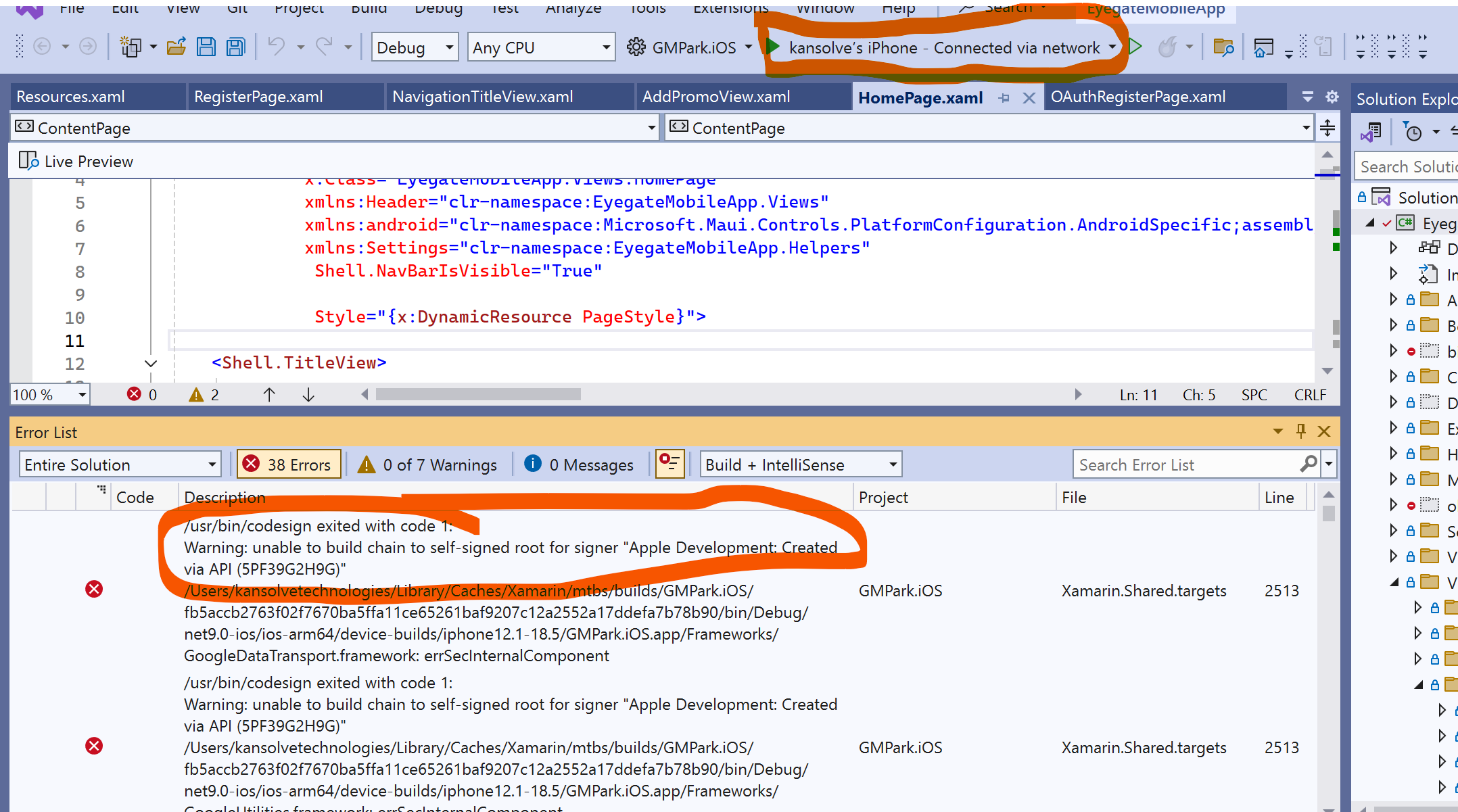Click the New Project icon in toolbar
The image size is (1458, 812).
click(x=130, y=47)
